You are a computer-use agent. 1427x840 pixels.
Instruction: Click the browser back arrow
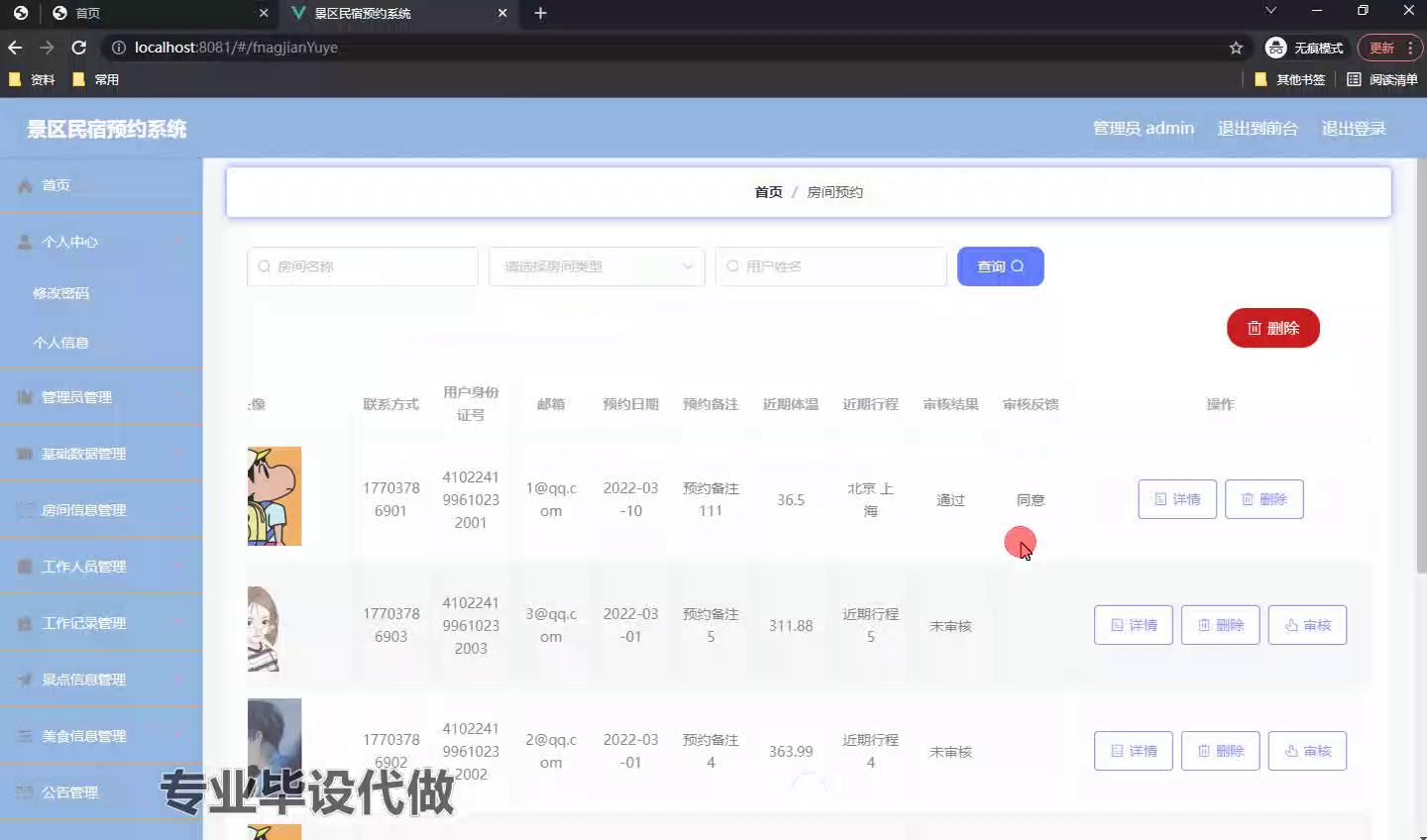pos(15,48)
